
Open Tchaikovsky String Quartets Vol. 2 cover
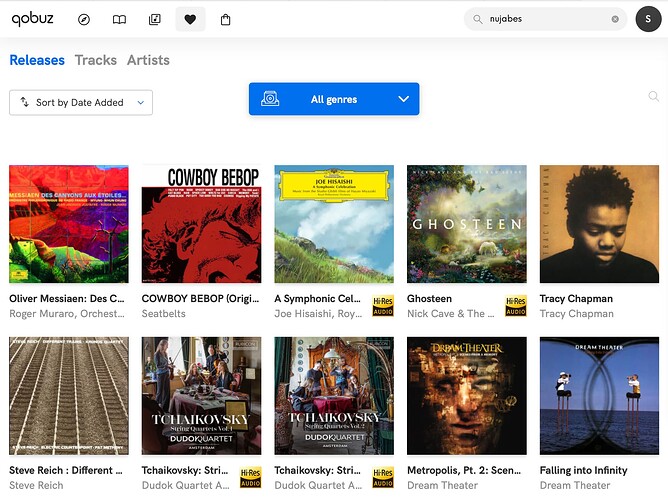tap(334, 396)
